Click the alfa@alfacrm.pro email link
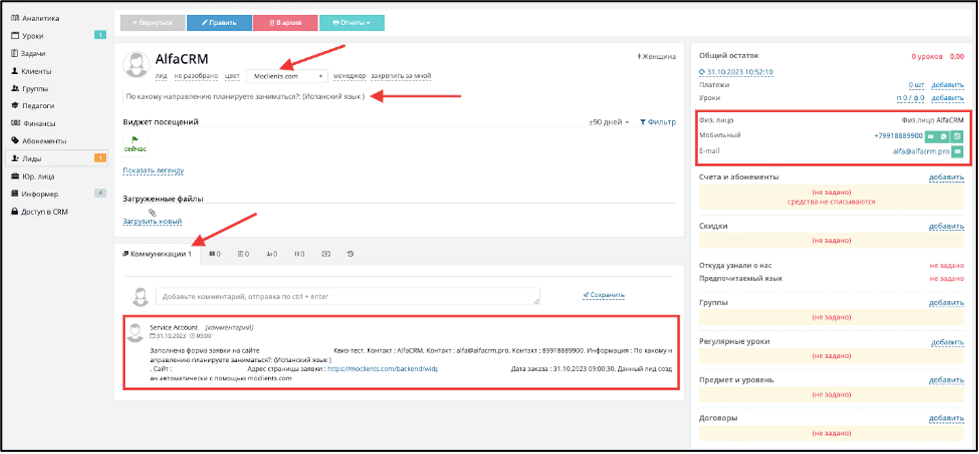This screenshot has width=979, height=454. point(921,151)
